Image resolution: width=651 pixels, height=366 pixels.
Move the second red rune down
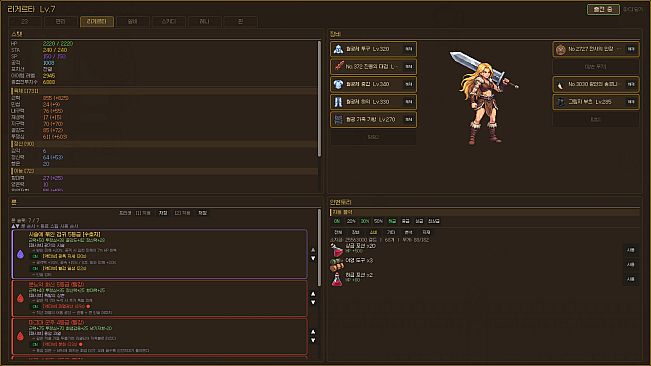tap(313, 340)
